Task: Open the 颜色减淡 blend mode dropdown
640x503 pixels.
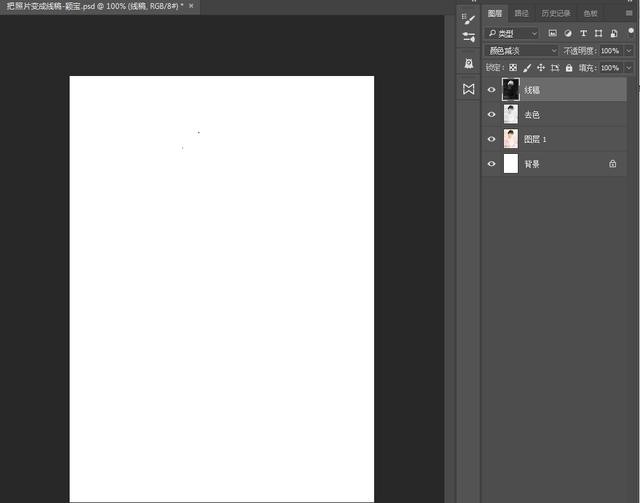Action: tap(521, 51)
